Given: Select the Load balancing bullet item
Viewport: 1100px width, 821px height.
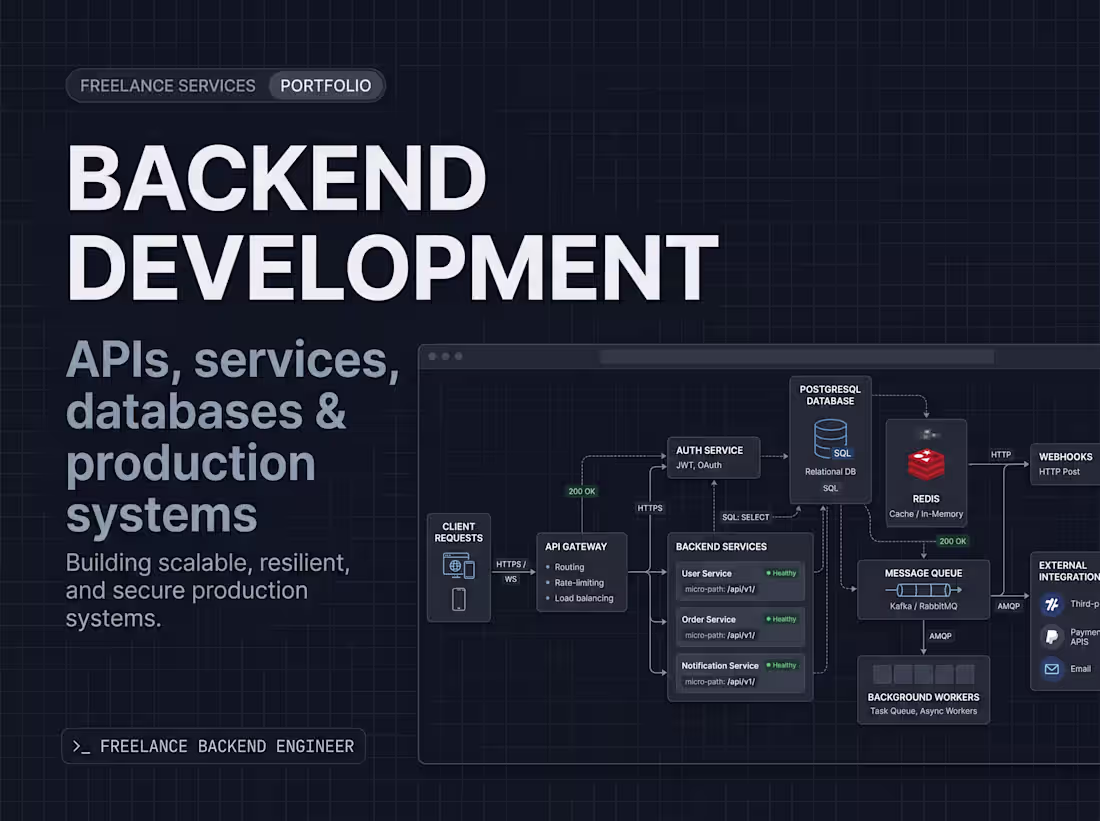Looking at the screenshot, I should (584, 598).
